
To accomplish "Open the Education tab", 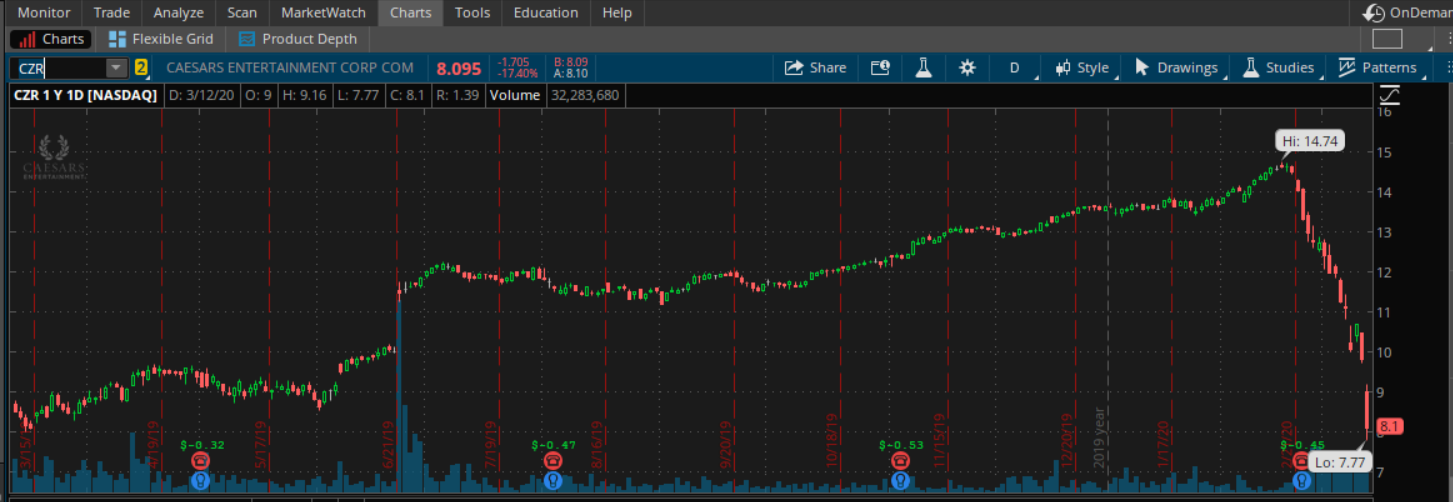I will click(x=546, y=13).
